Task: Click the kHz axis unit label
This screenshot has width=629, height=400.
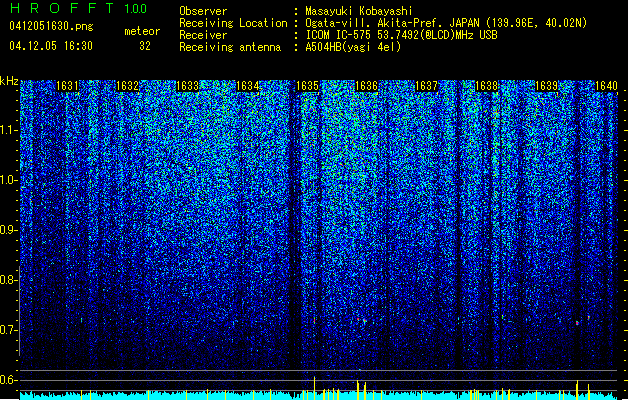Action: pos(9,81)
